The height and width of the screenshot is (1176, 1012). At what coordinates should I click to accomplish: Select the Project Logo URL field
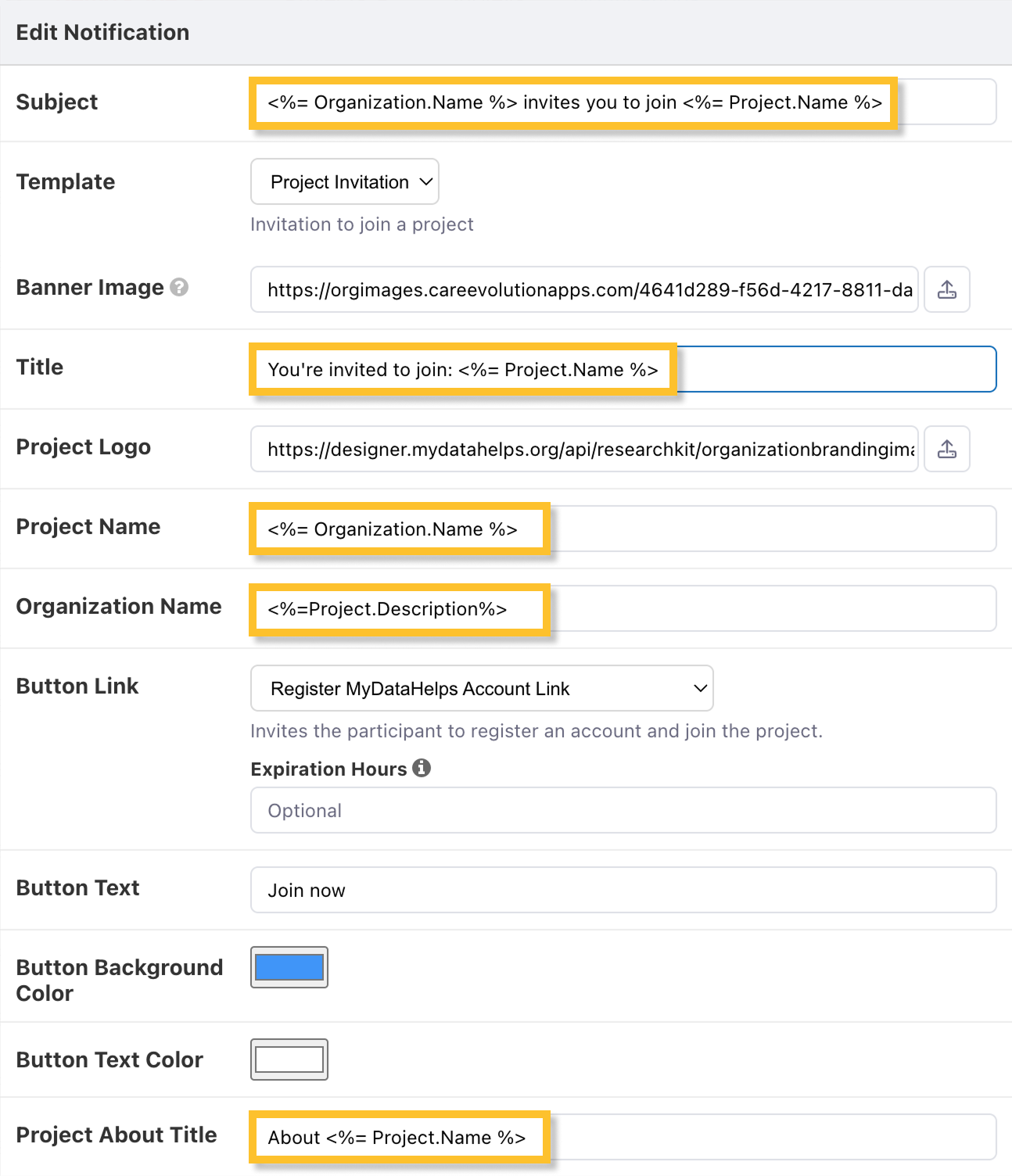[583, 450]
